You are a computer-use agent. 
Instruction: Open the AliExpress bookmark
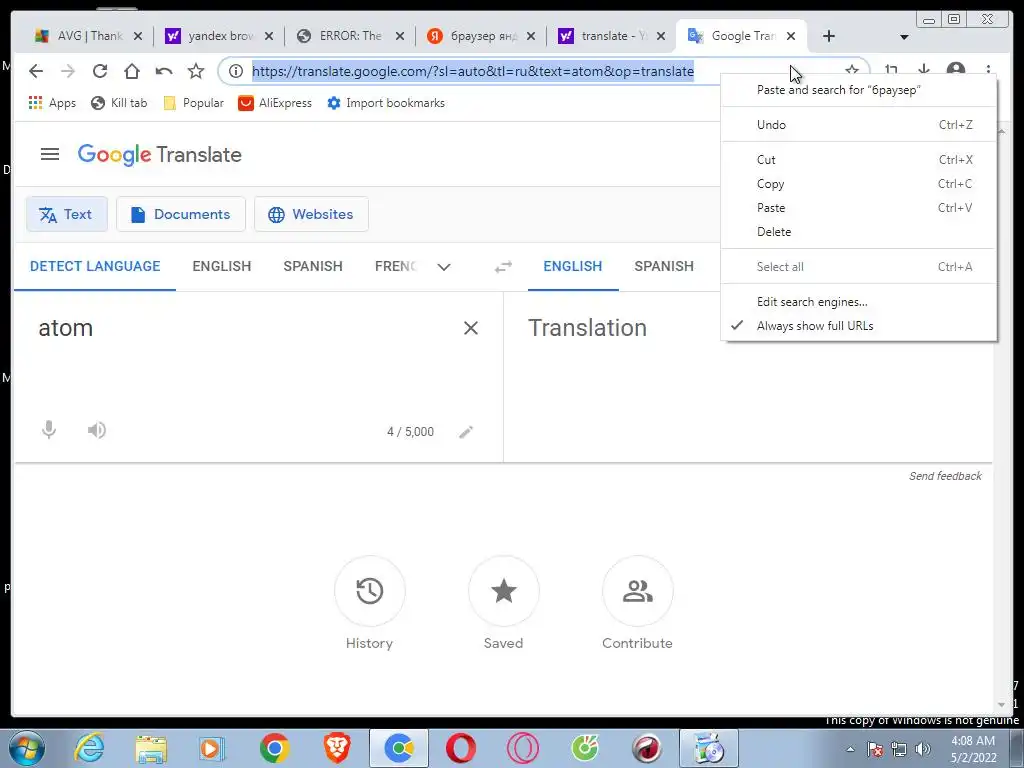click(275, 103)
